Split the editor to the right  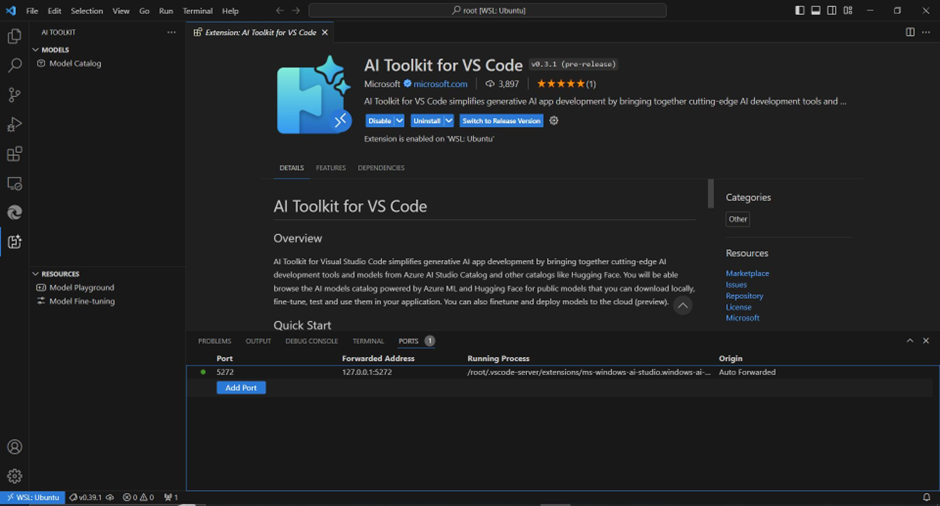click(x=910, y=32)
